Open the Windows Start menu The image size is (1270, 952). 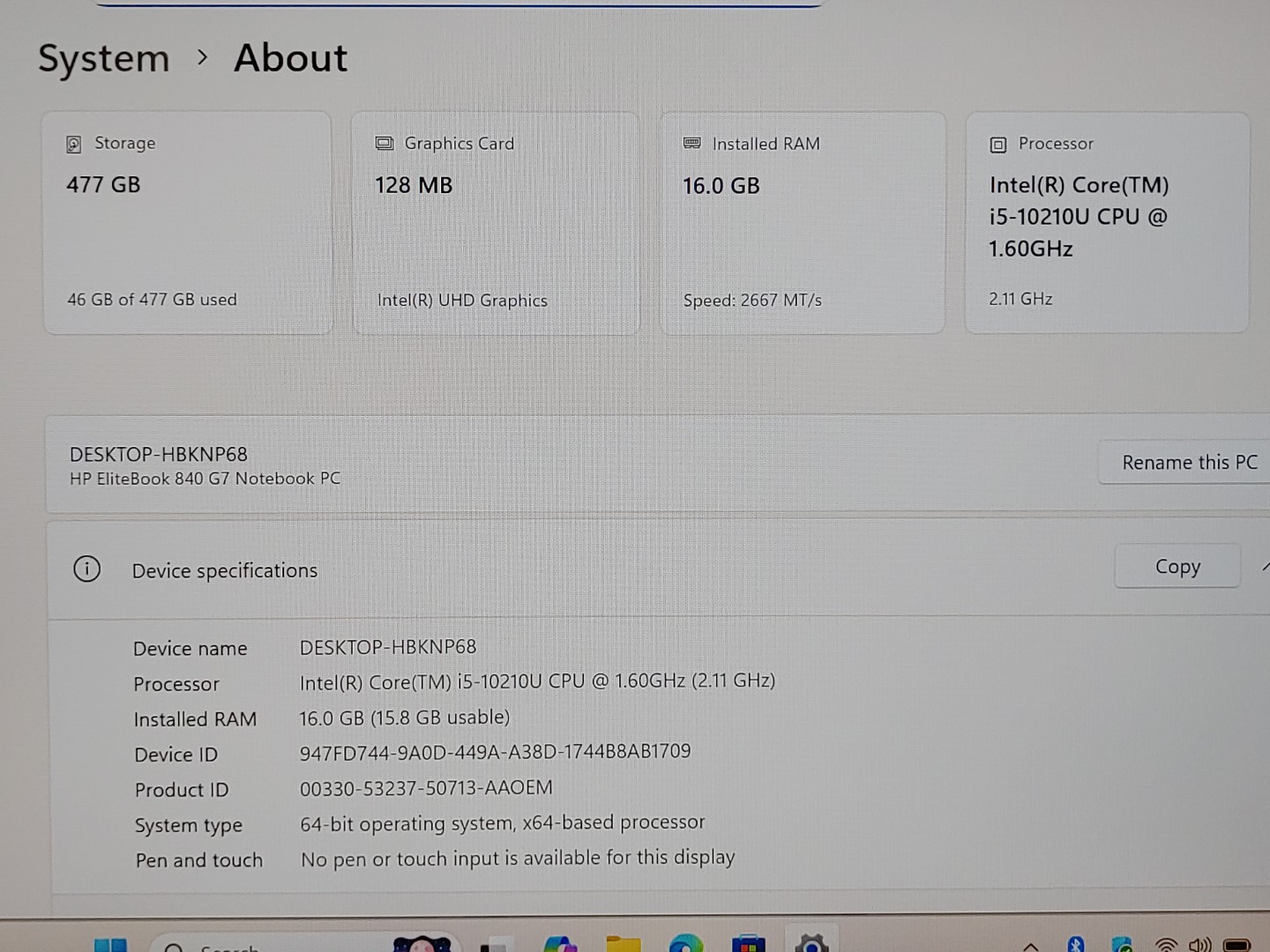(111, 945)
